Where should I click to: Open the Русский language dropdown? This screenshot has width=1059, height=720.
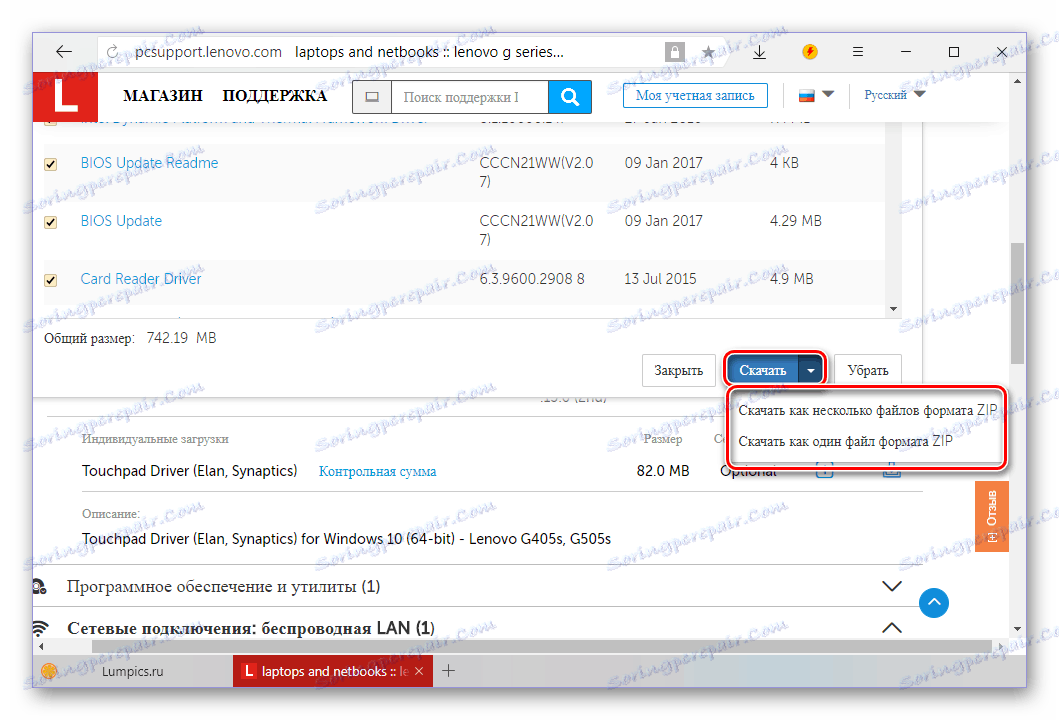pos(894,95)
